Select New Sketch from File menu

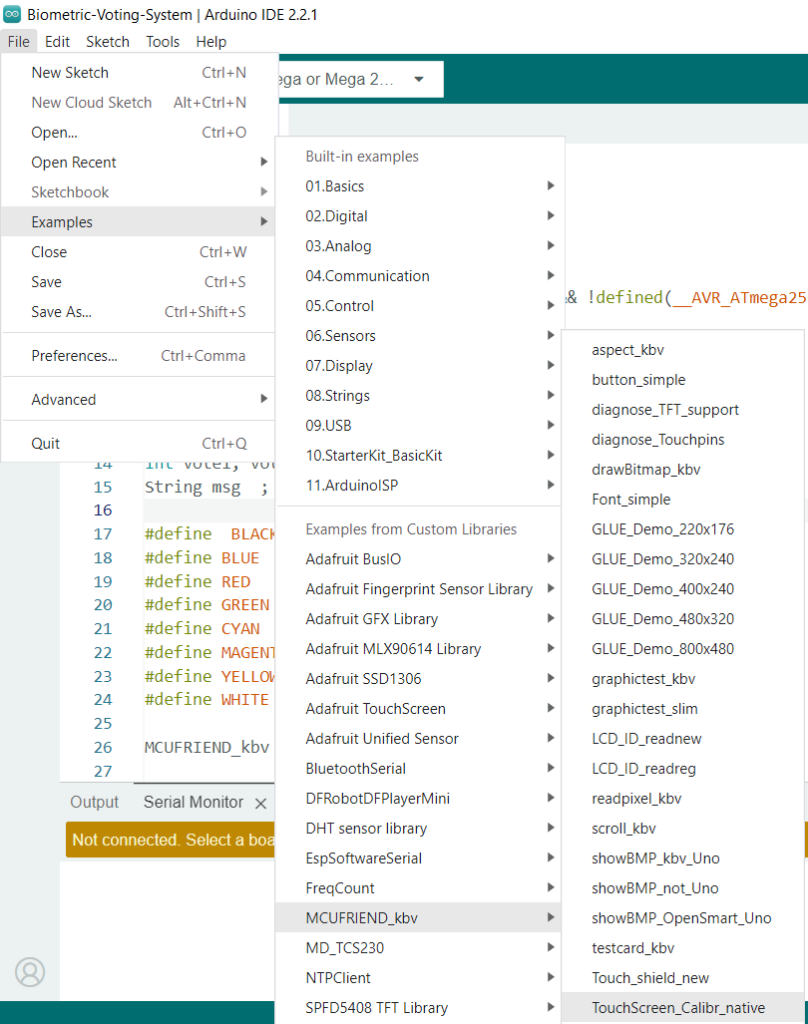point(138,72)
